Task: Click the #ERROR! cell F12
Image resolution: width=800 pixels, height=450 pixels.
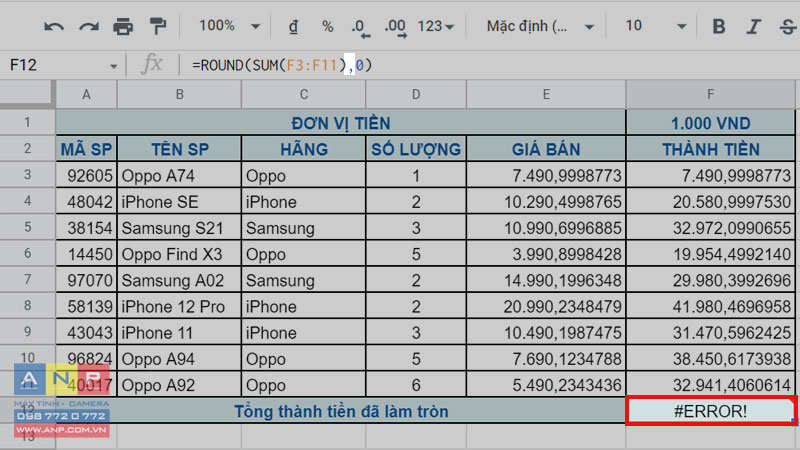Action: click(710, 411)
